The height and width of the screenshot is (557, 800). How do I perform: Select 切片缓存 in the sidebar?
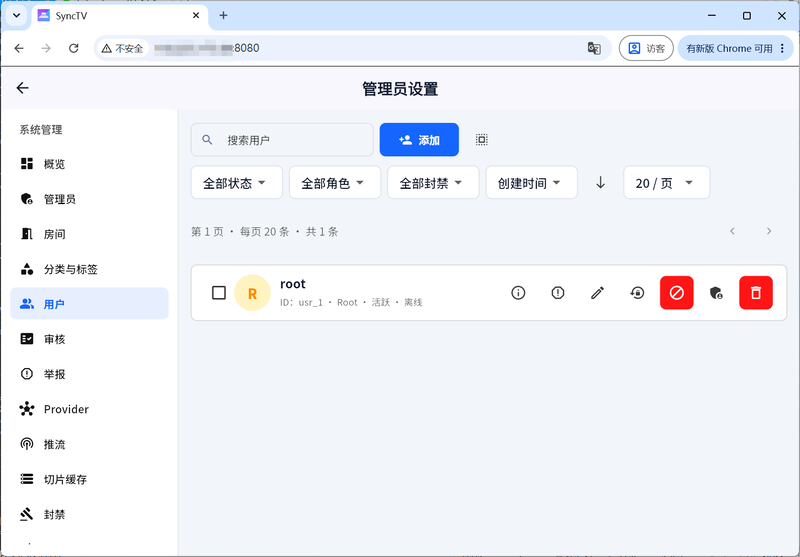[x=89, y=479]
